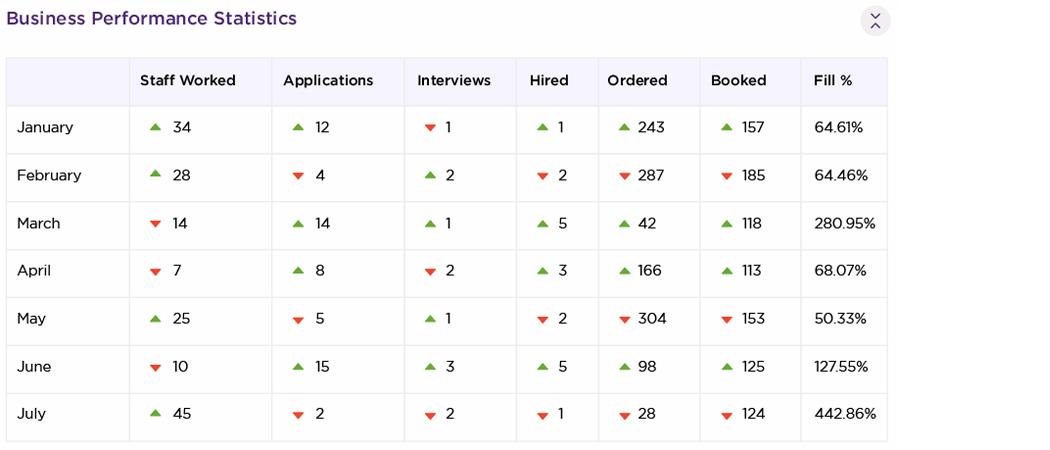Click the green up arrow in July Staff Worked
This screenshot has height=450, width=1050.
(x=155, y=413)
